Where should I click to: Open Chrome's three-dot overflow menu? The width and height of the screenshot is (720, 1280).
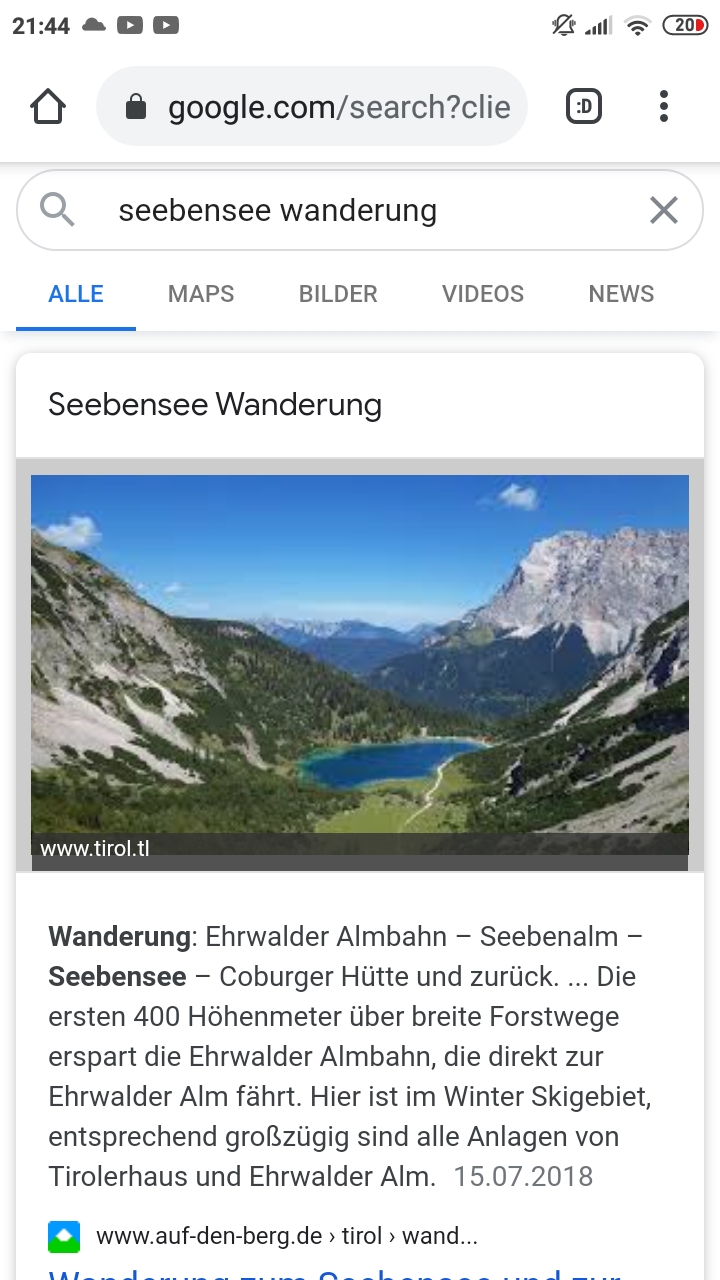[663, 107]
